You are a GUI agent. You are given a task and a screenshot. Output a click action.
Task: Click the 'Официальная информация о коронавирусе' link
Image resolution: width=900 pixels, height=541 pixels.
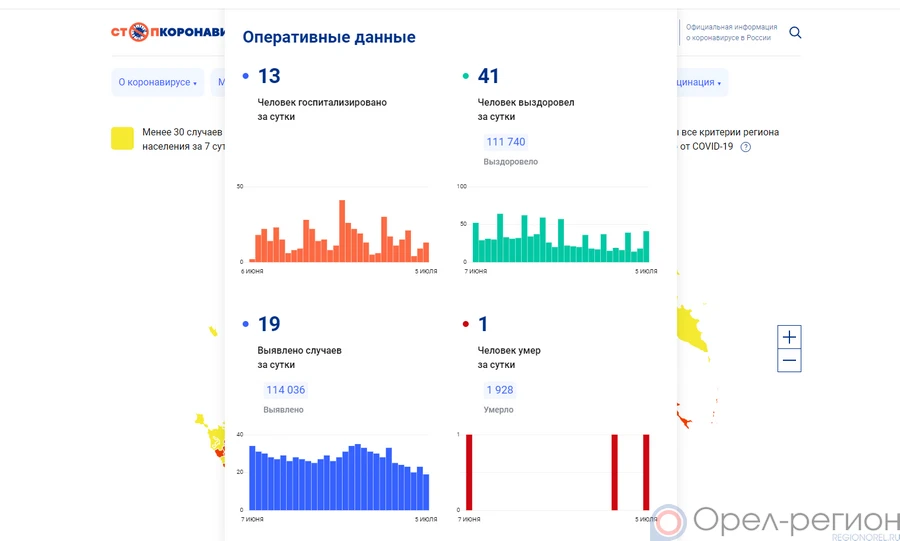(x=728, y=32)
